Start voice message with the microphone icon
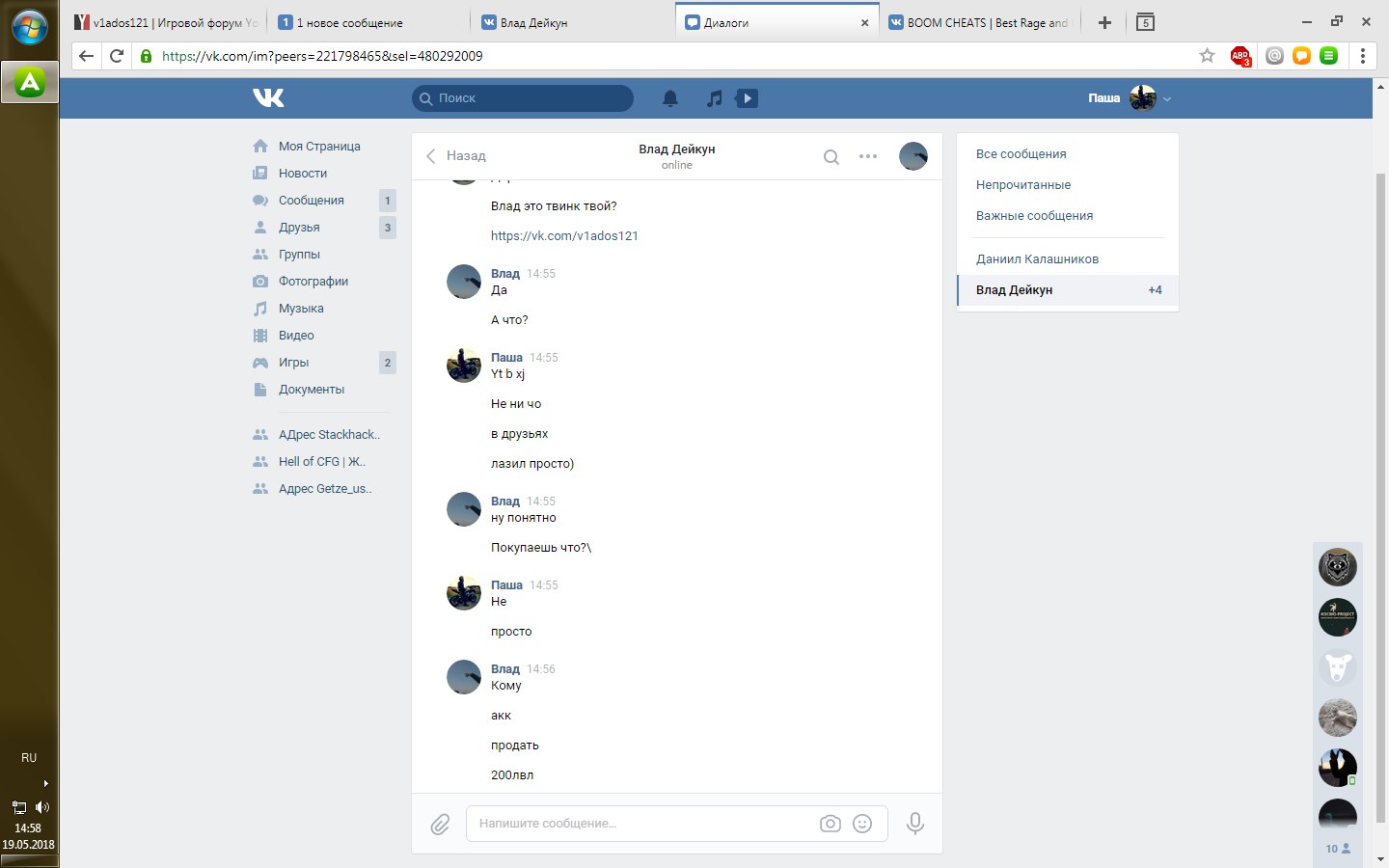This screenshot has width=1389, height=868. (915, 824)
